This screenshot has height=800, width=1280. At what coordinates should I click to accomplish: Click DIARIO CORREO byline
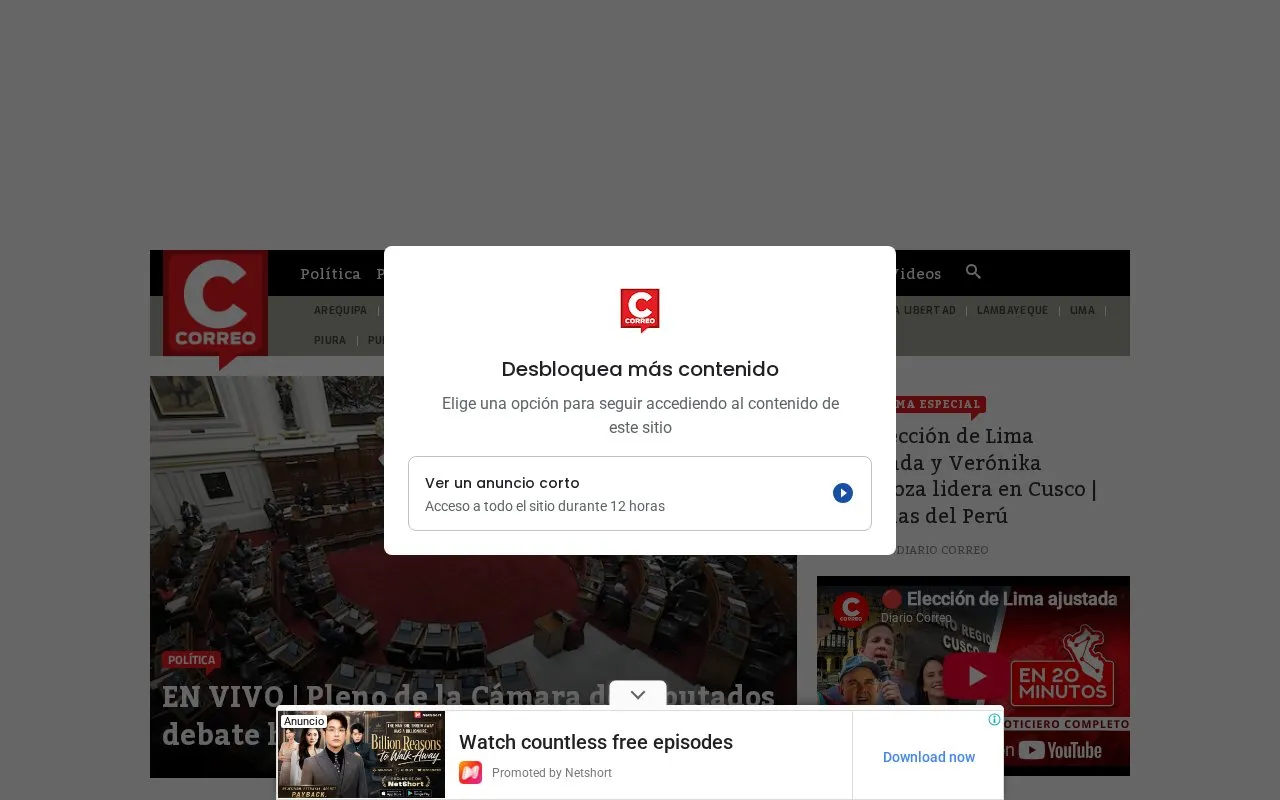[x=940, y=550]
